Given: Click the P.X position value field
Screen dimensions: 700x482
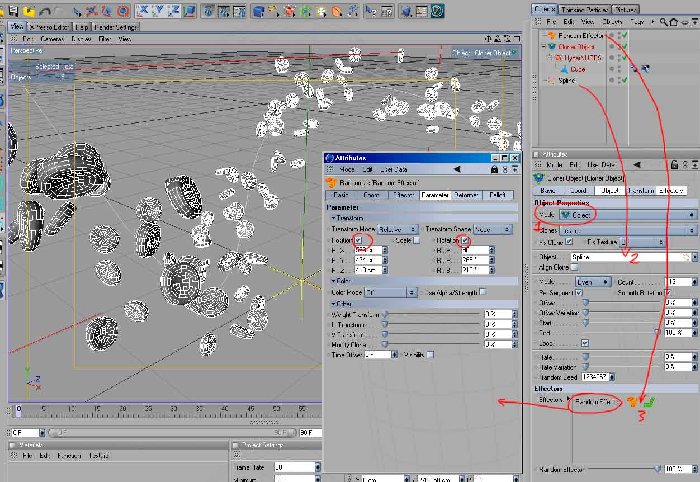Looking at the screenshot, I should [x=369, y=250].
